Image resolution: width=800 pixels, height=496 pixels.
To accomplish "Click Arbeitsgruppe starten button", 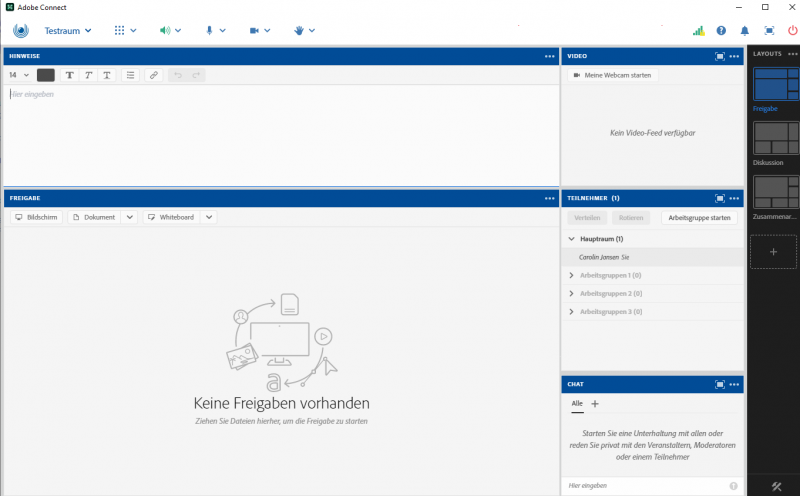I will (699, 217).
